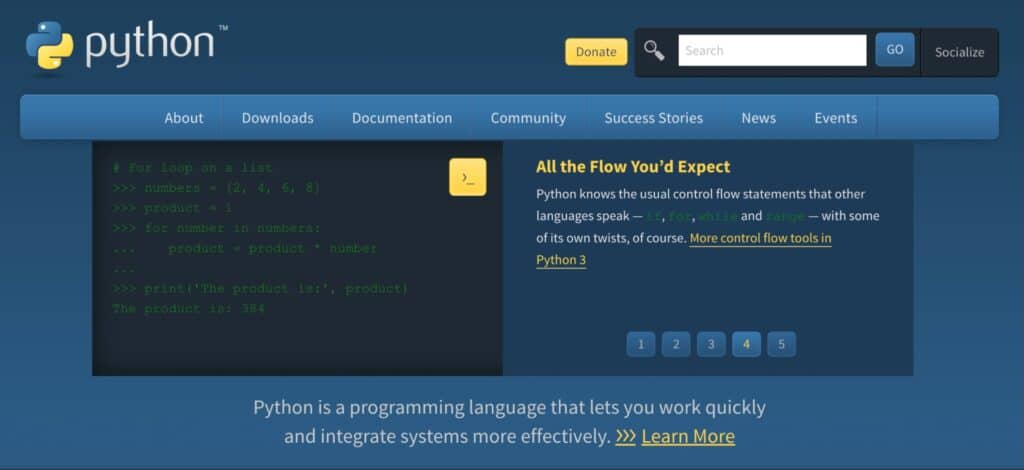Follow the Learn More link
Screen dimensions: 1024x470
688,436
